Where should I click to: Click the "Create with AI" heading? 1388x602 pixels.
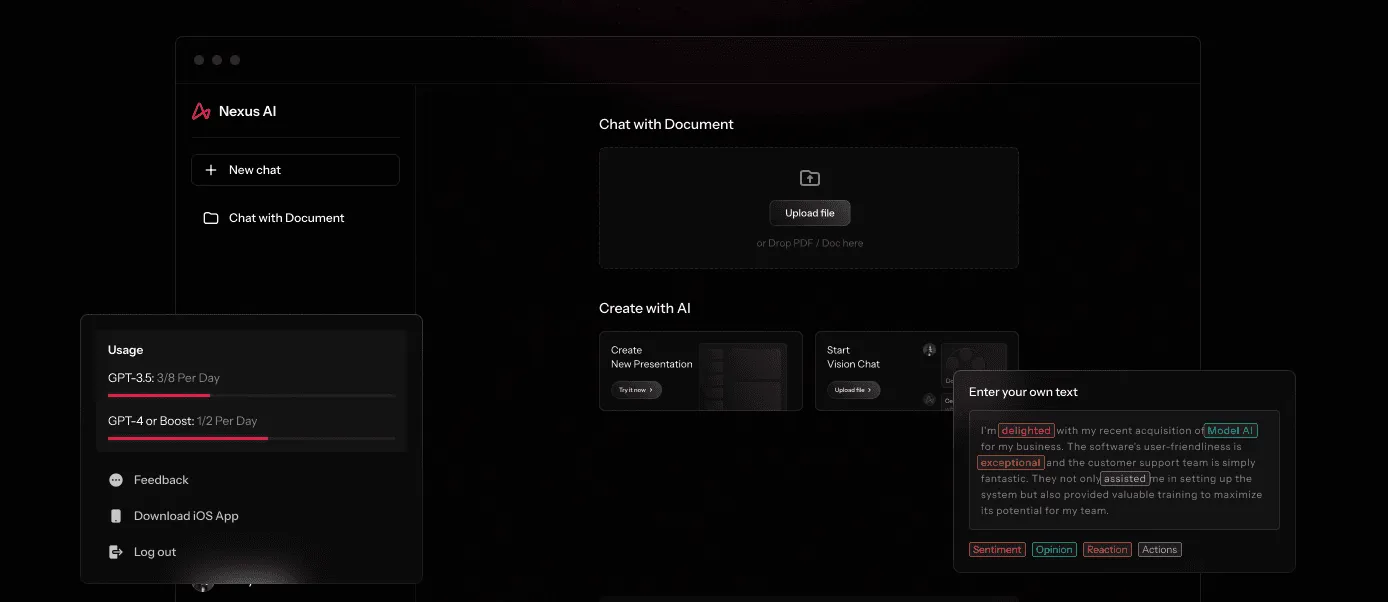[x=645, y=308]
